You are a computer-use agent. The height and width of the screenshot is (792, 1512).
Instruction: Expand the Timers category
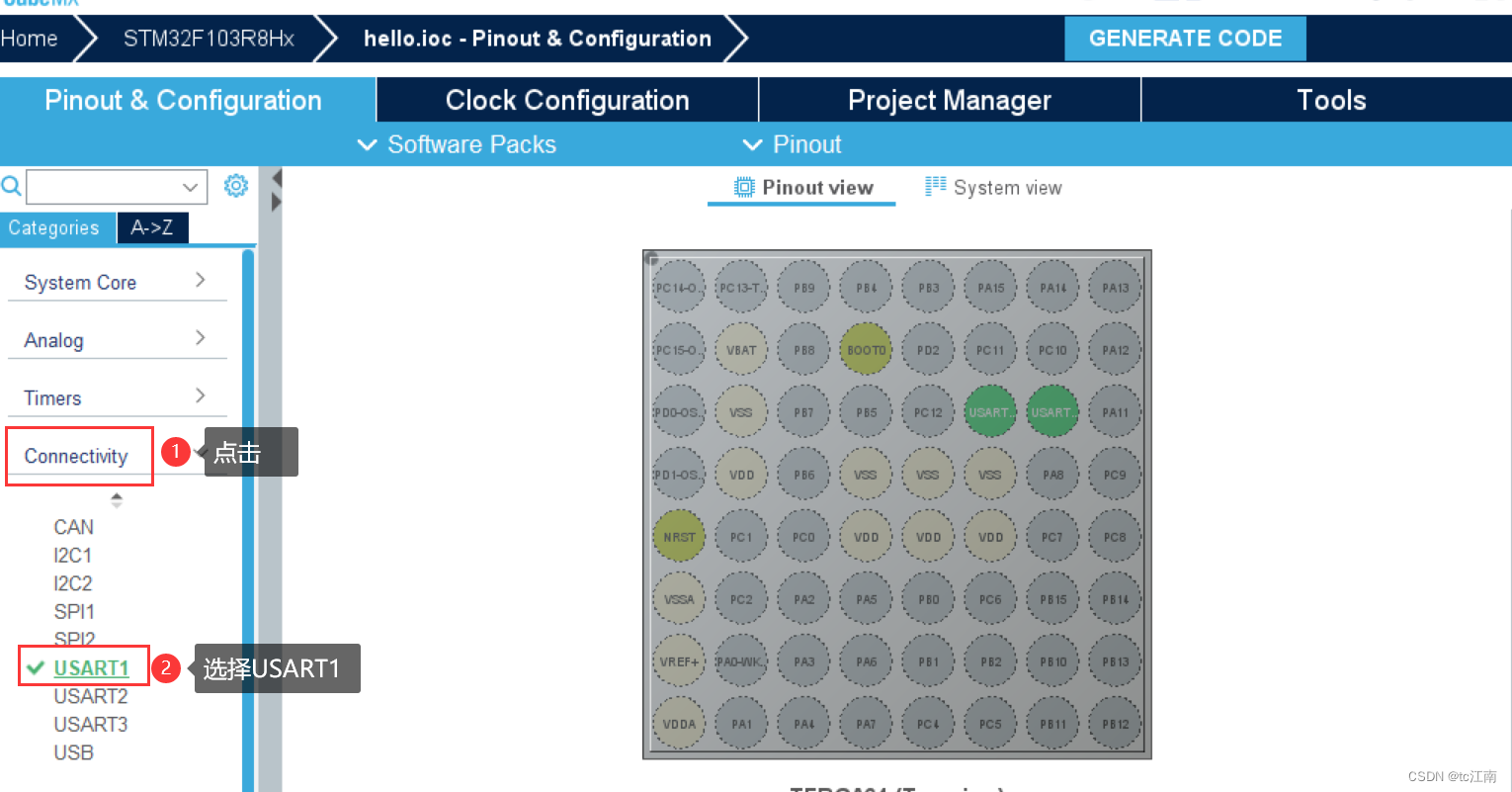[x=117, y=397]
